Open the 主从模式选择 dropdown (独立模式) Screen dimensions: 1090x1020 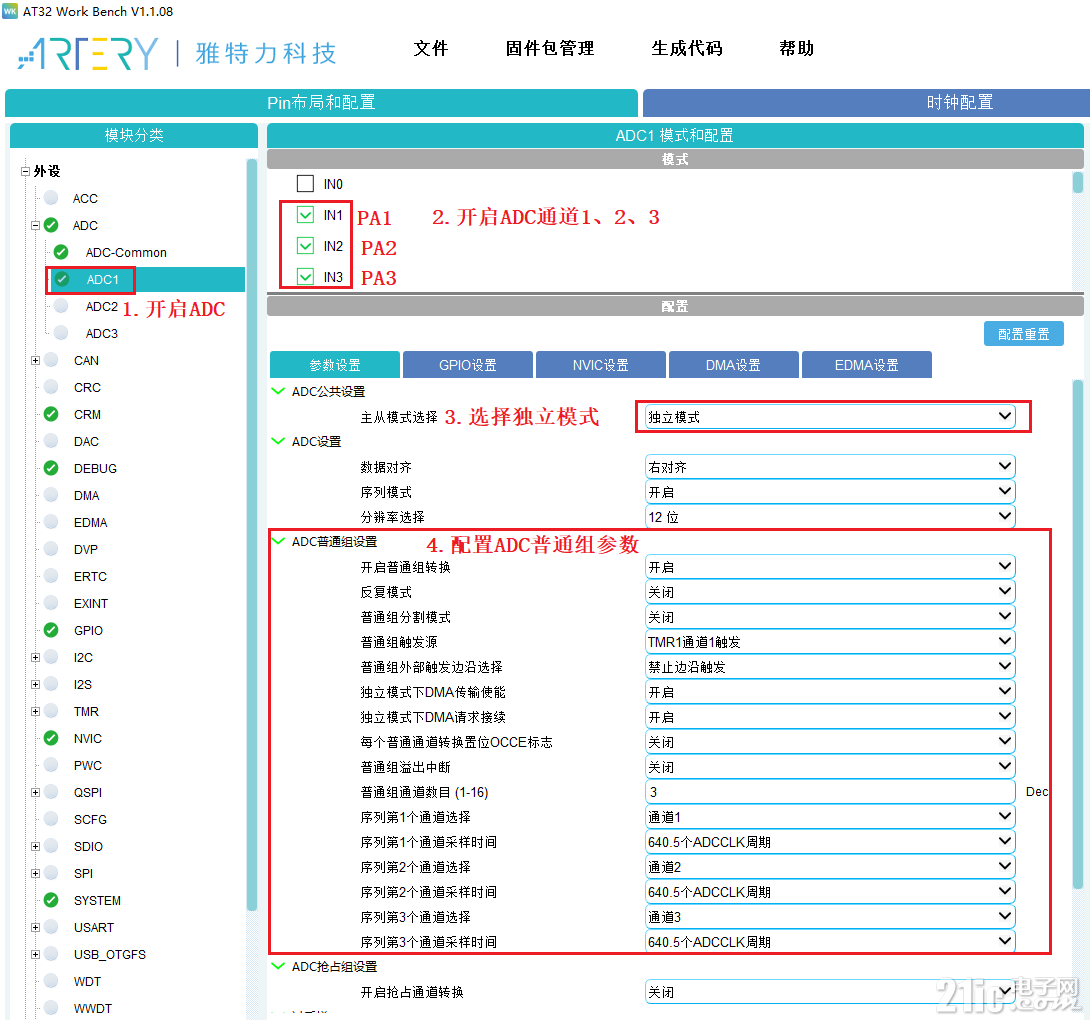[830, 416]
